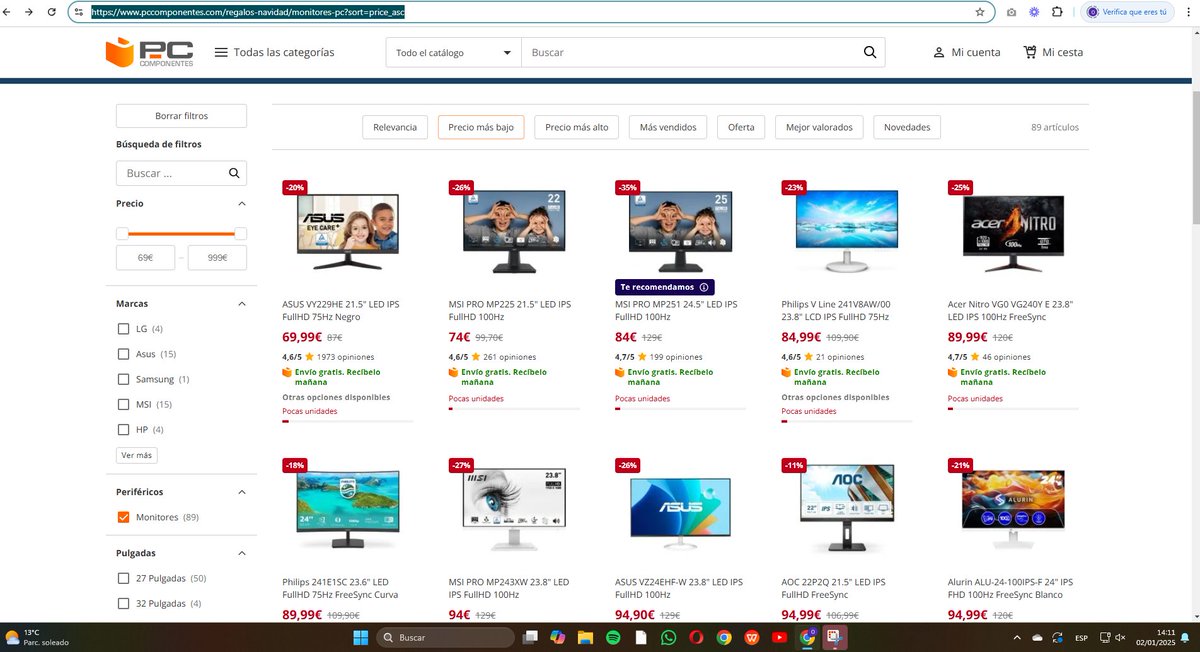The width and height of the screenshot is (1200, 652).
Task: Check the 32 Pulgadas filter
Action: point(124,603)
